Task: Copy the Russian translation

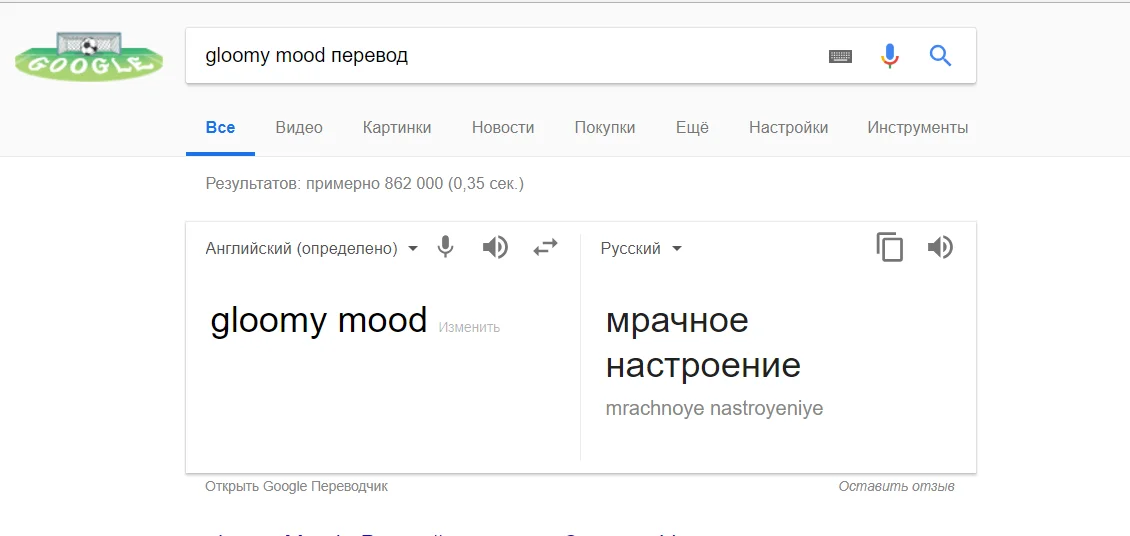Action: [x=889, y=247]
